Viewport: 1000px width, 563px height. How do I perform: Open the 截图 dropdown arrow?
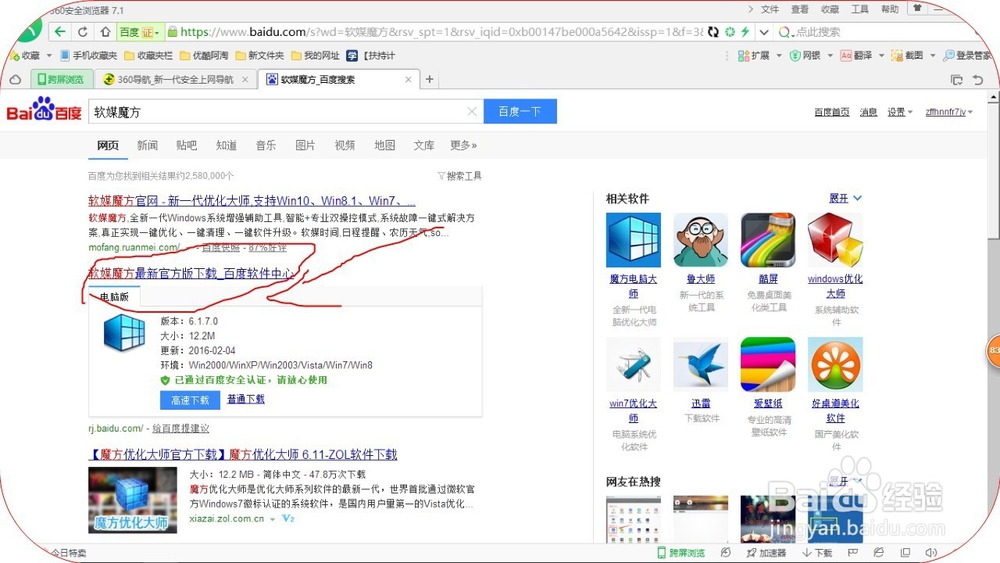932,55
